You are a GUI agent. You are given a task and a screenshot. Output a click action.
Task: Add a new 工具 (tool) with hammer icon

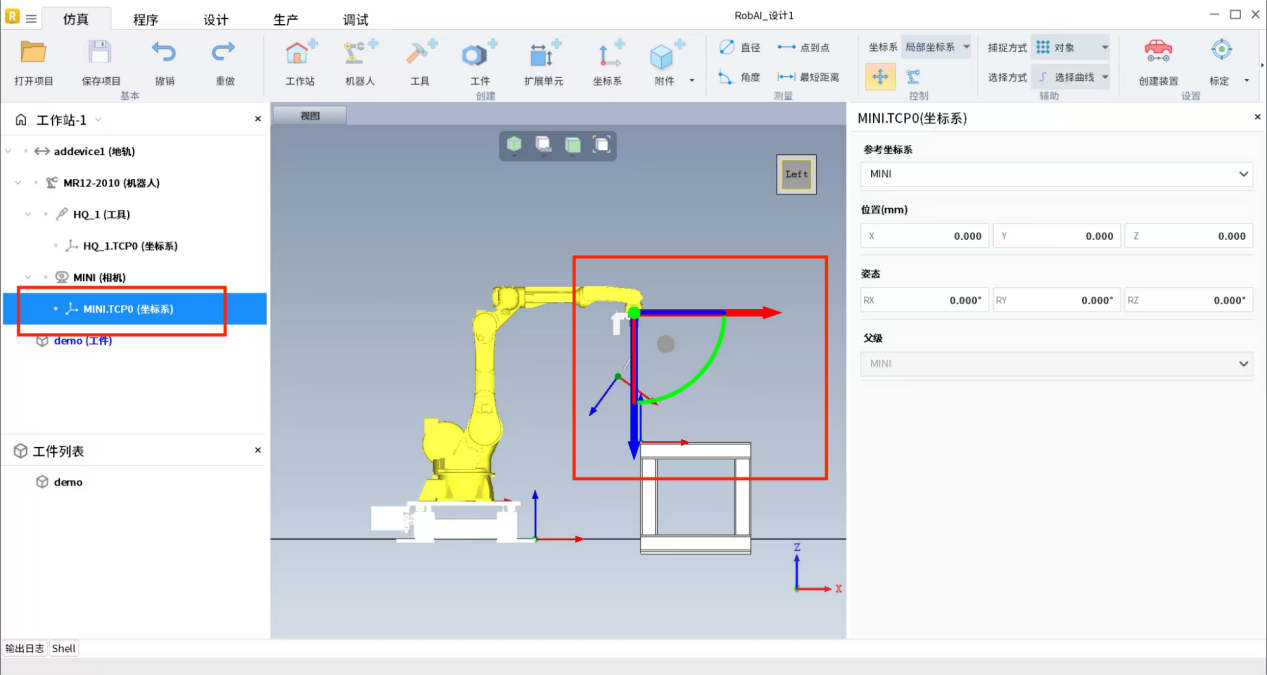420,56
